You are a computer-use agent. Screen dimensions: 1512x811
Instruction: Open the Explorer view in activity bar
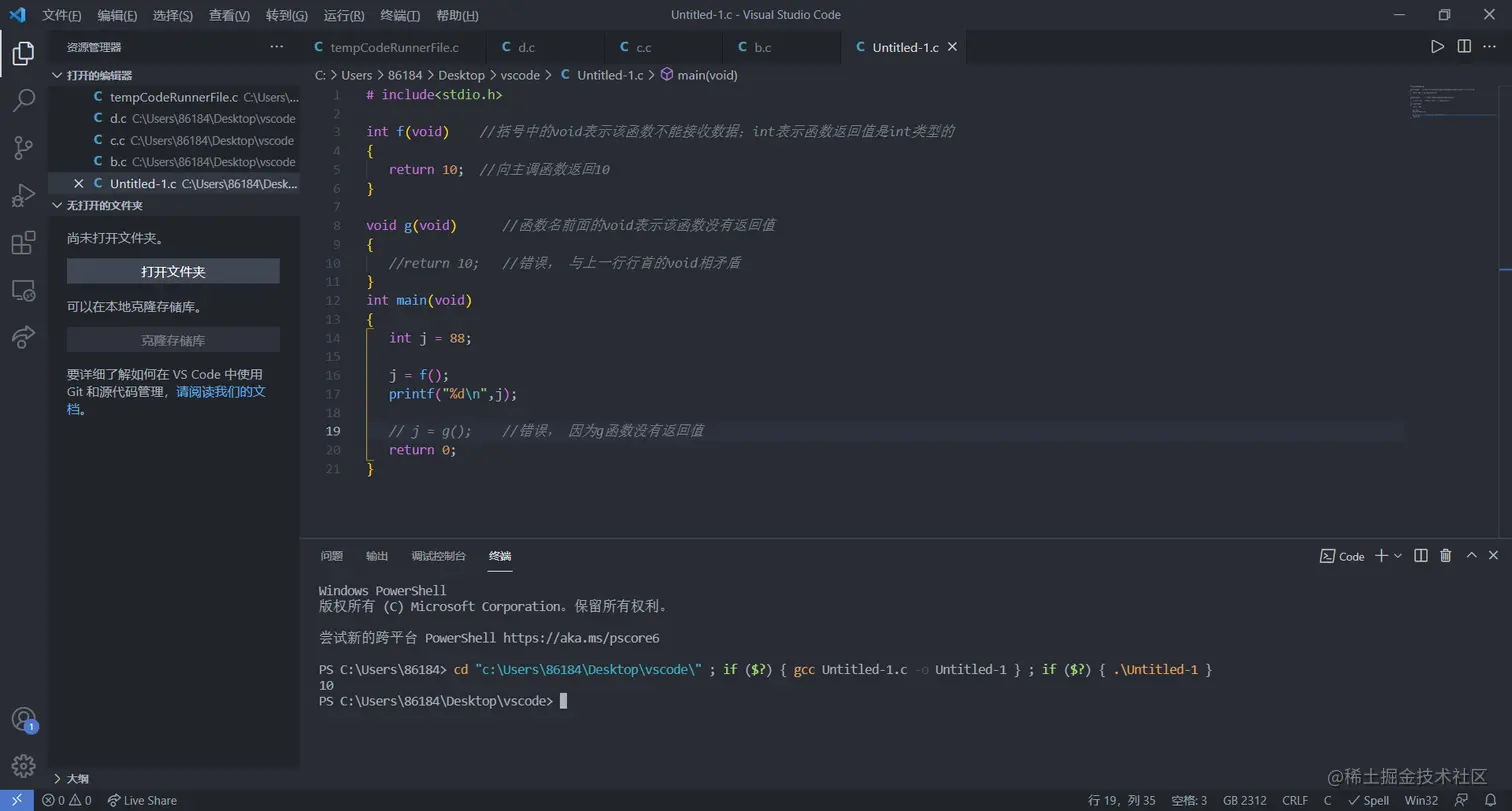23,53
